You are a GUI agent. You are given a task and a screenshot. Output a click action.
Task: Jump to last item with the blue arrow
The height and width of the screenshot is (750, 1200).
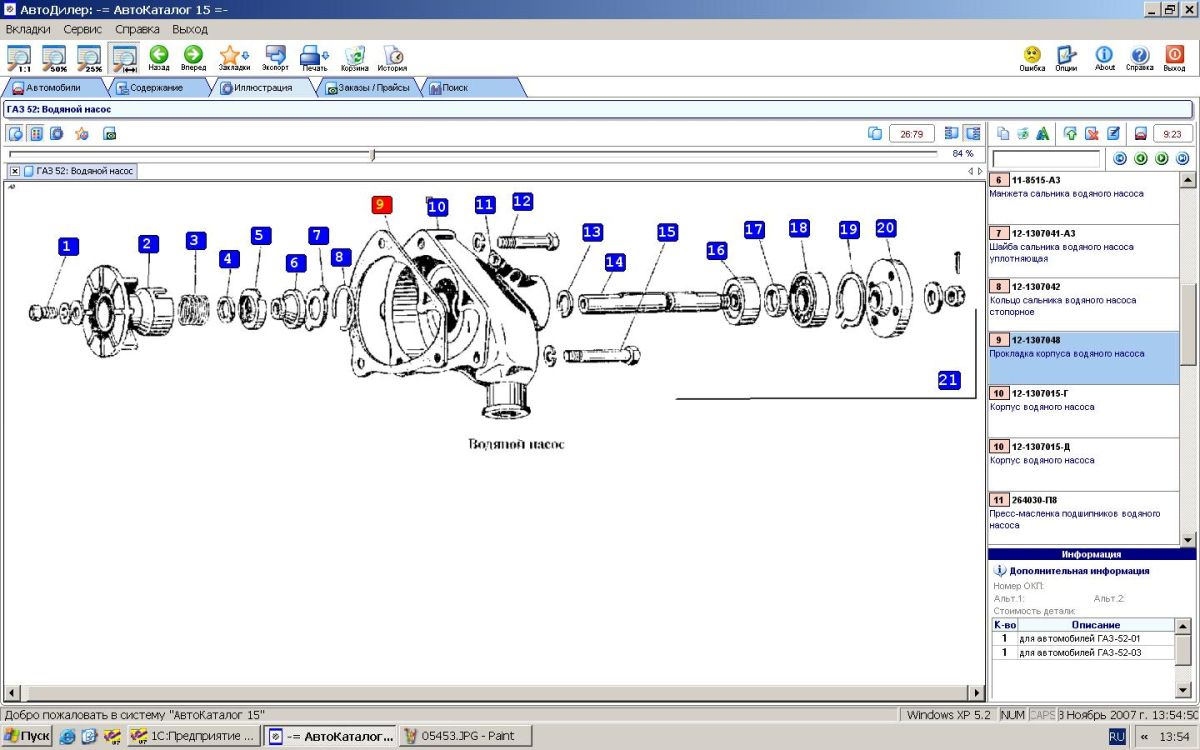pyautogui.click(x=1182, y=158)
